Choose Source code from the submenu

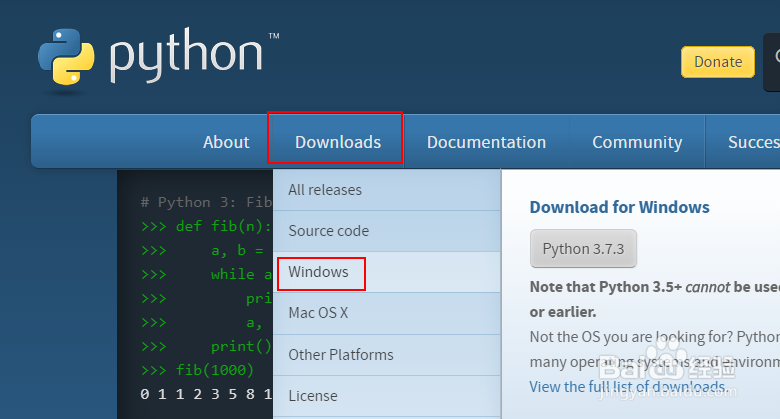(x=328, y=231)
